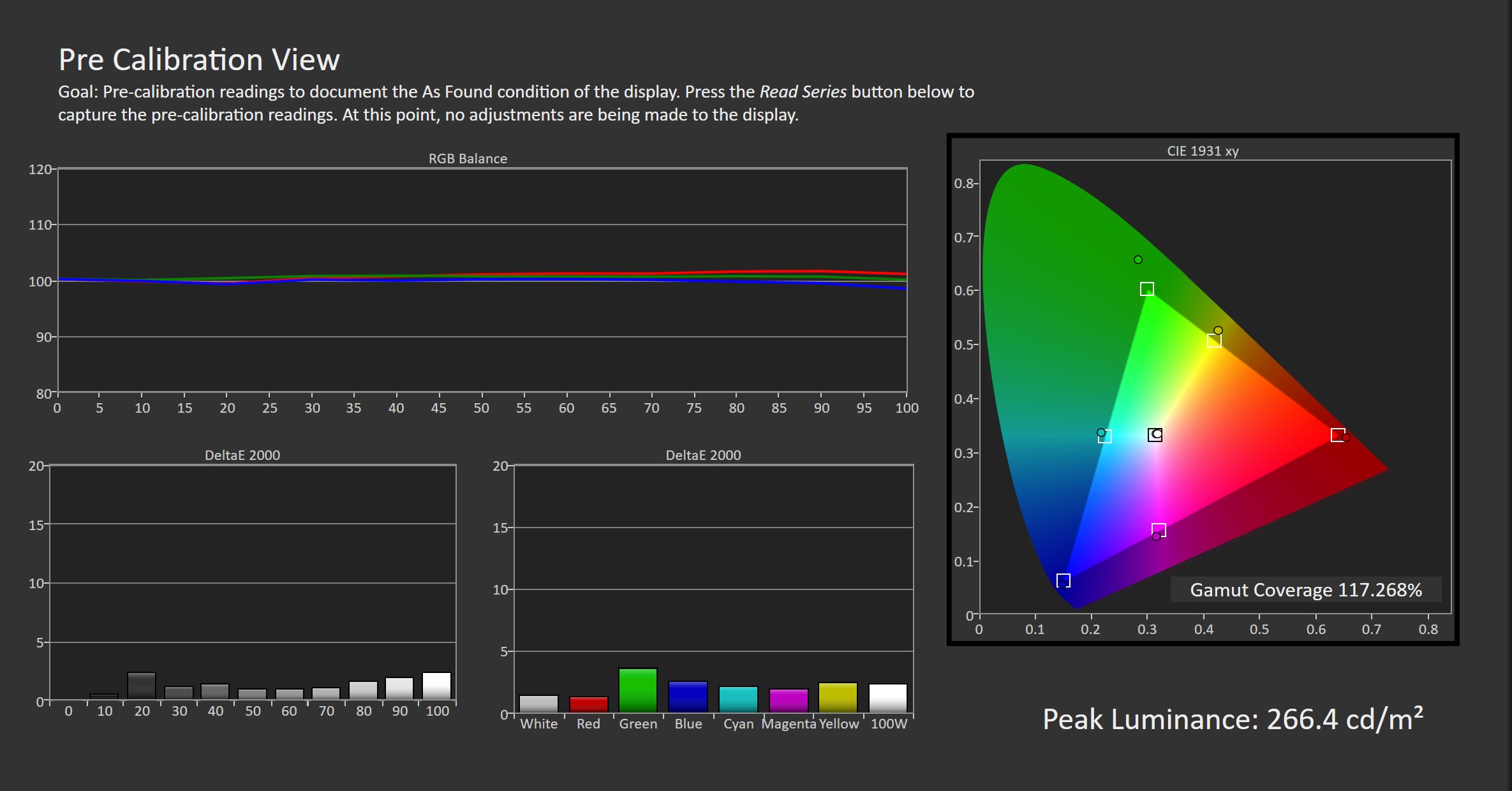Click the grayscale DeltaE bar at 80
This screenshot has width=1512, height=791.
pos(363,690)
